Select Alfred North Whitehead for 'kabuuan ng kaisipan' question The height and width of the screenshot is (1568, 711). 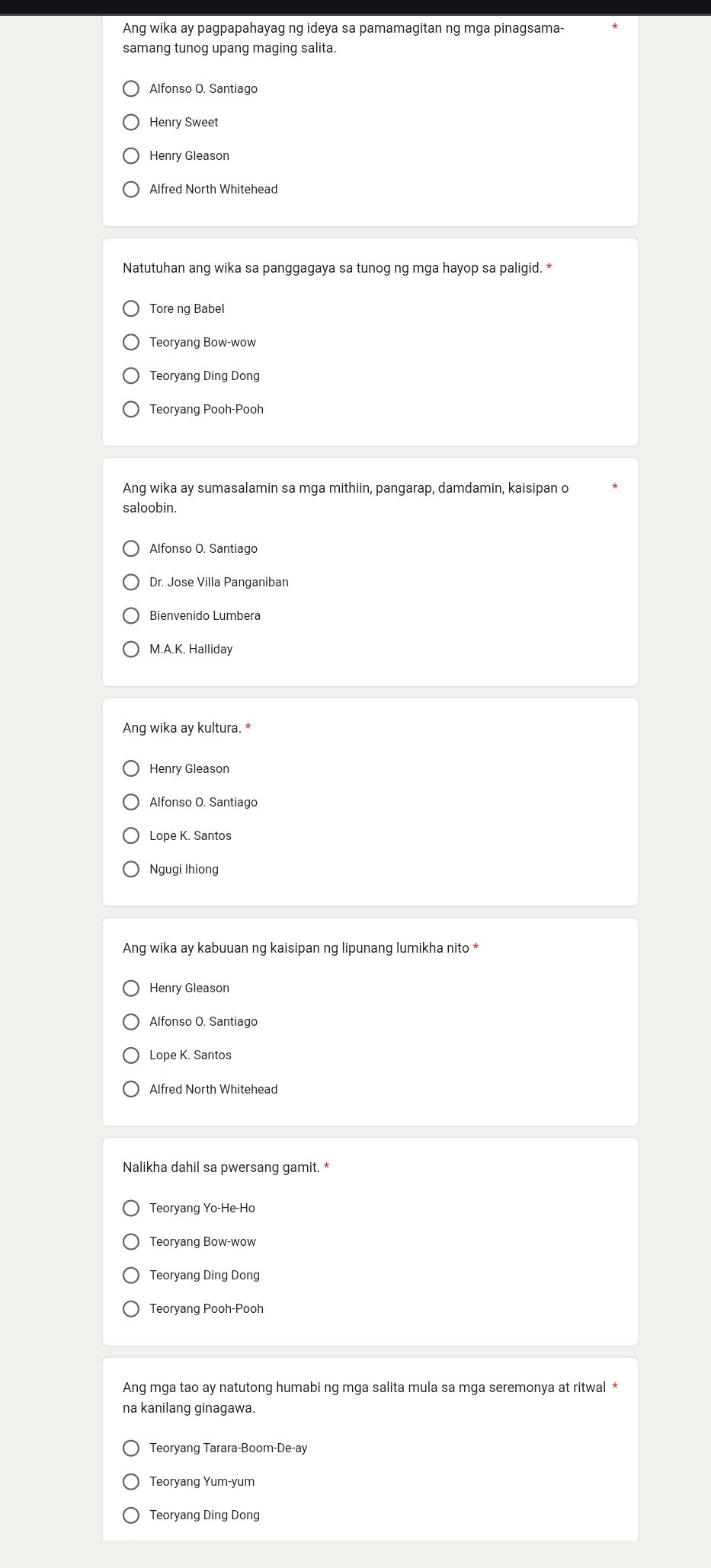[x=131, y=1090]
